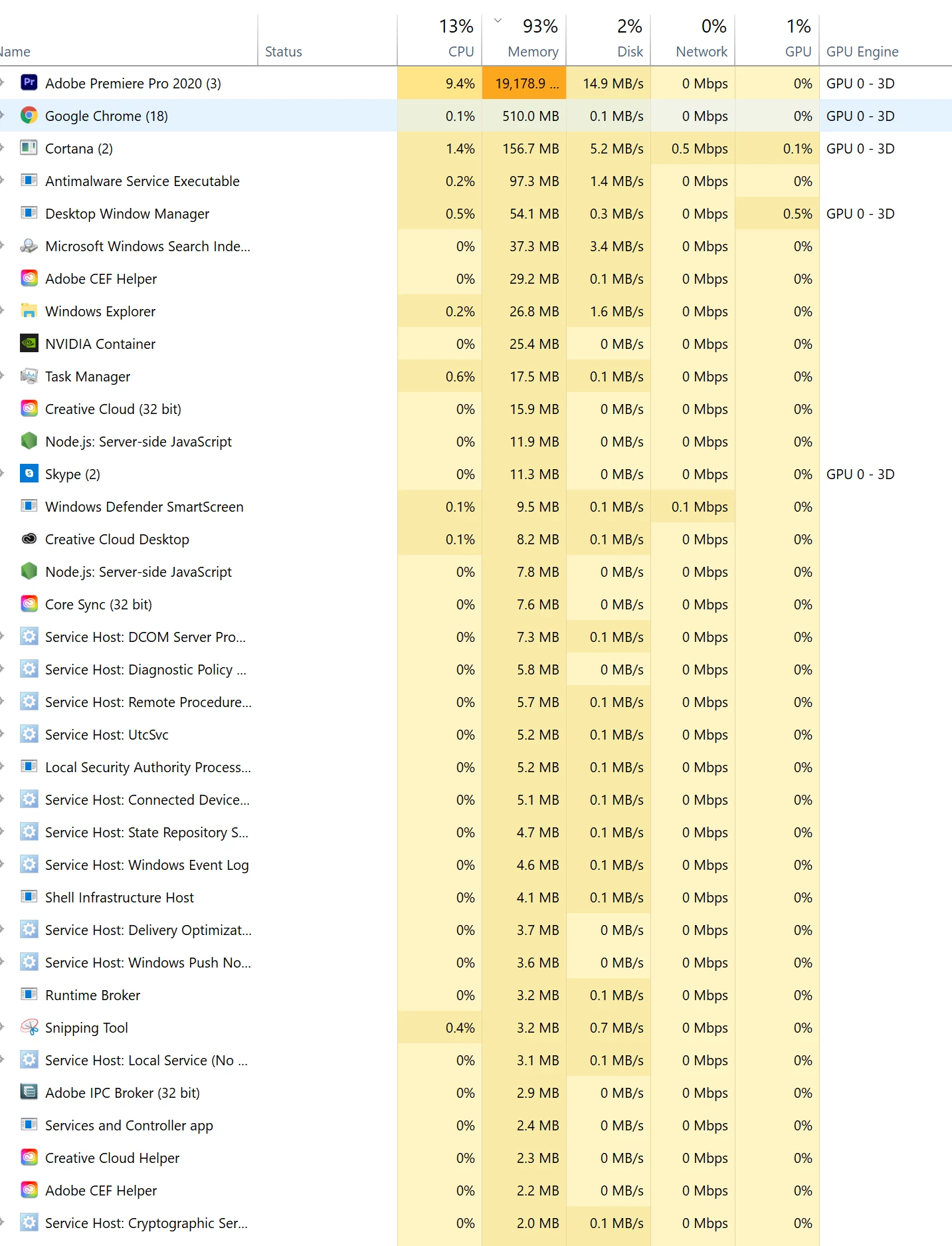Click the Services and Controller app icon
This screenshot has height=1246, width=952.
click(29, 1124)
